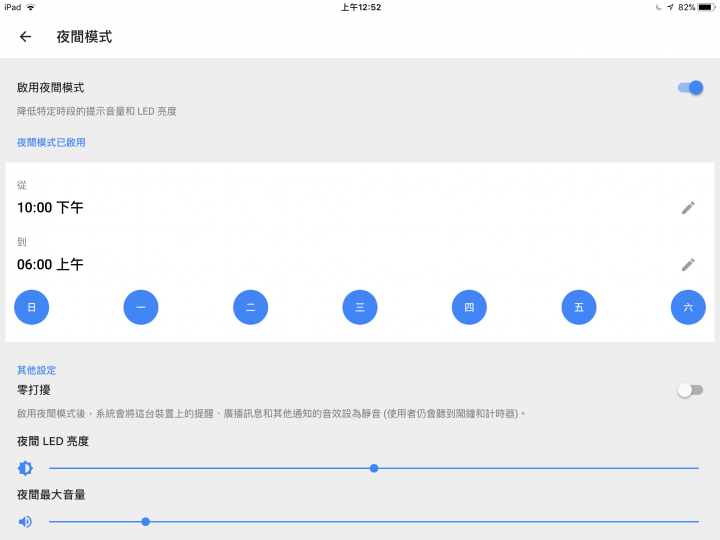This screenshot has height=540, width=720.
Task: Click the 零打擾 label
Action: tap(34, 390)
